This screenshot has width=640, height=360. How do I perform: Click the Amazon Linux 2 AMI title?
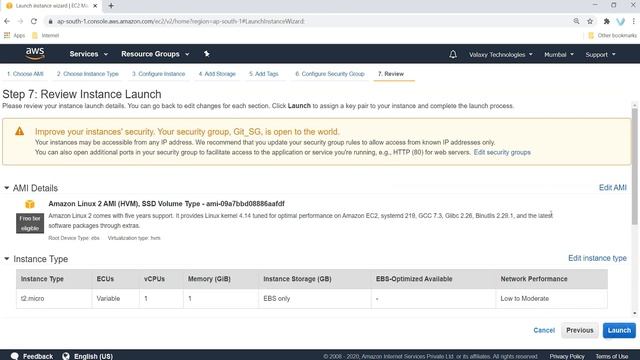point(166,203)
